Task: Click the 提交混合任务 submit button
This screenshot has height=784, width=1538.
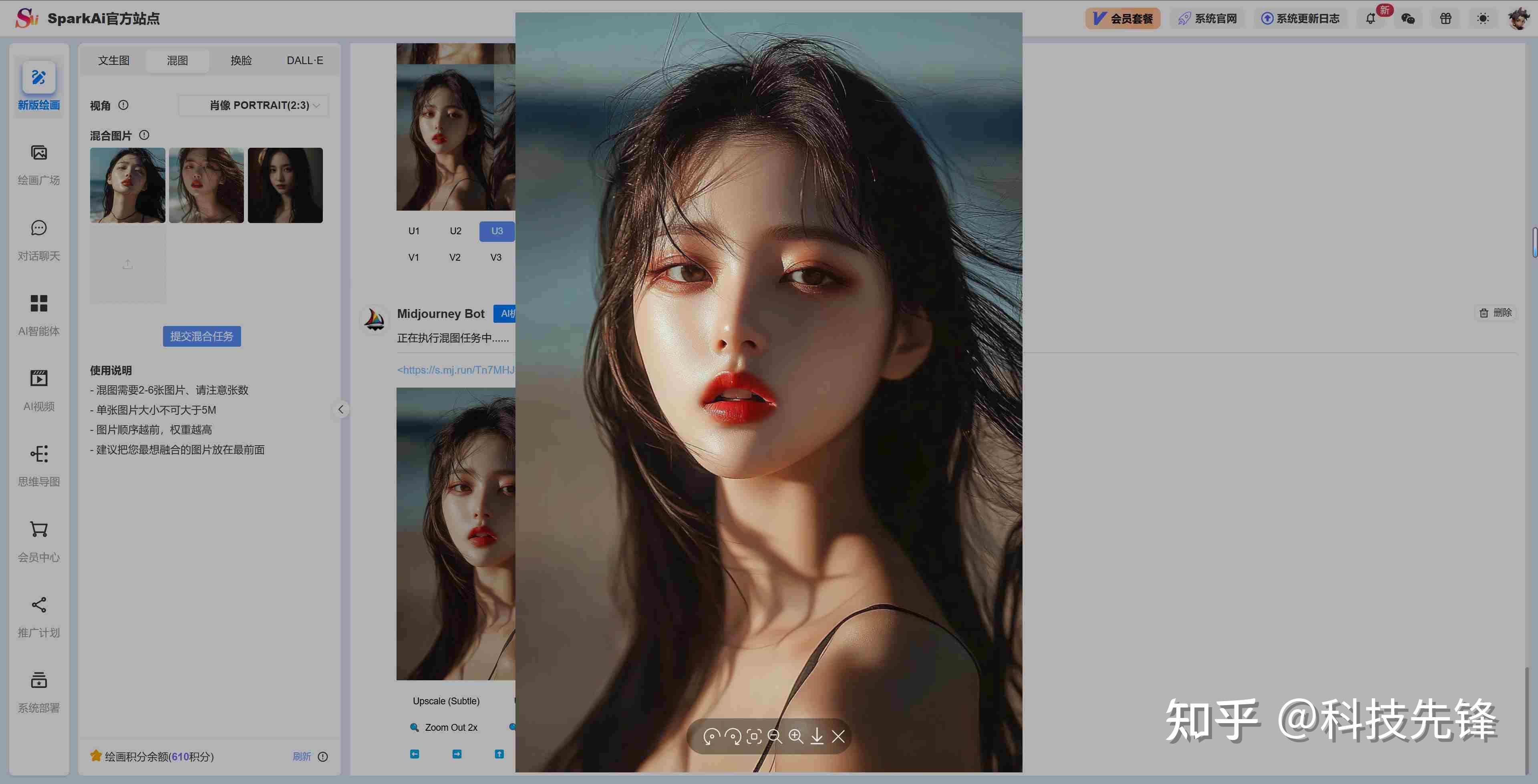Action: click(202, 336)
